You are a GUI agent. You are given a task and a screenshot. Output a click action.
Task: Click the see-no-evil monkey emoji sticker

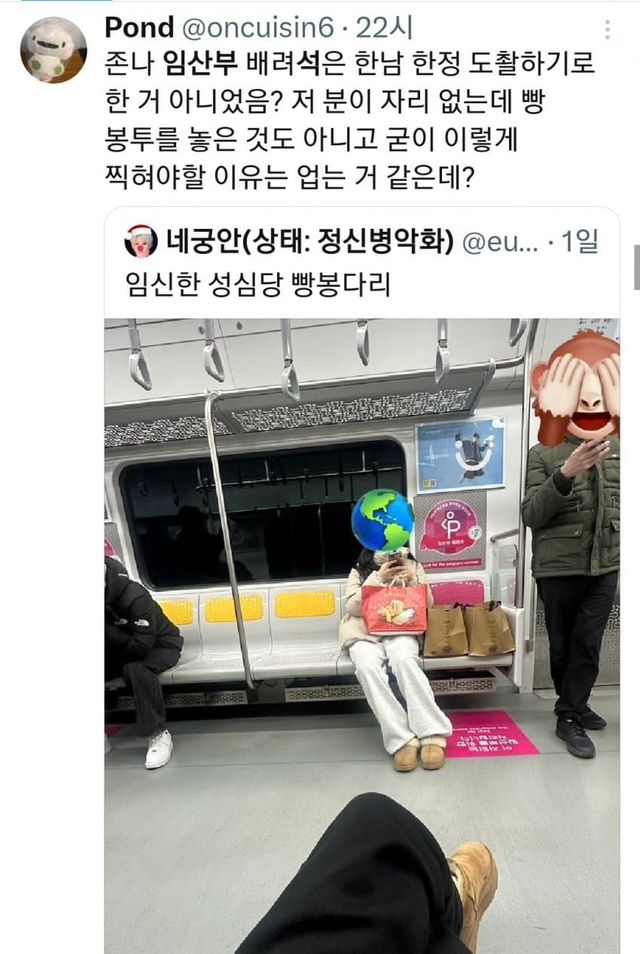576,386
